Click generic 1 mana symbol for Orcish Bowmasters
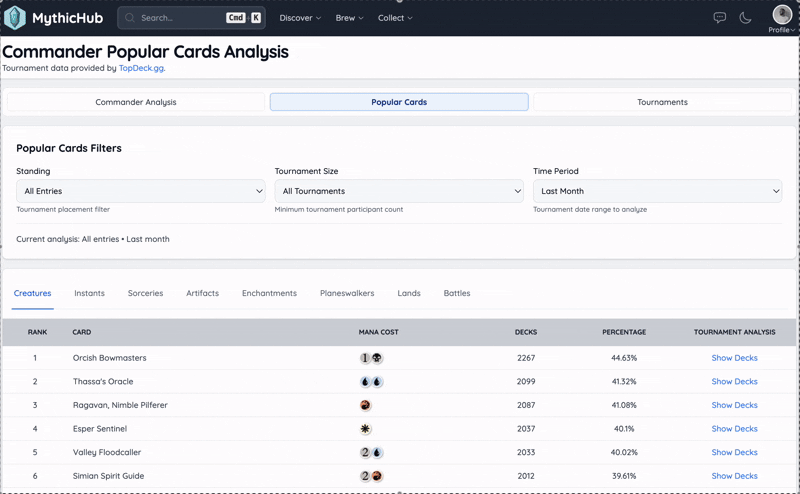 (365, 358)
